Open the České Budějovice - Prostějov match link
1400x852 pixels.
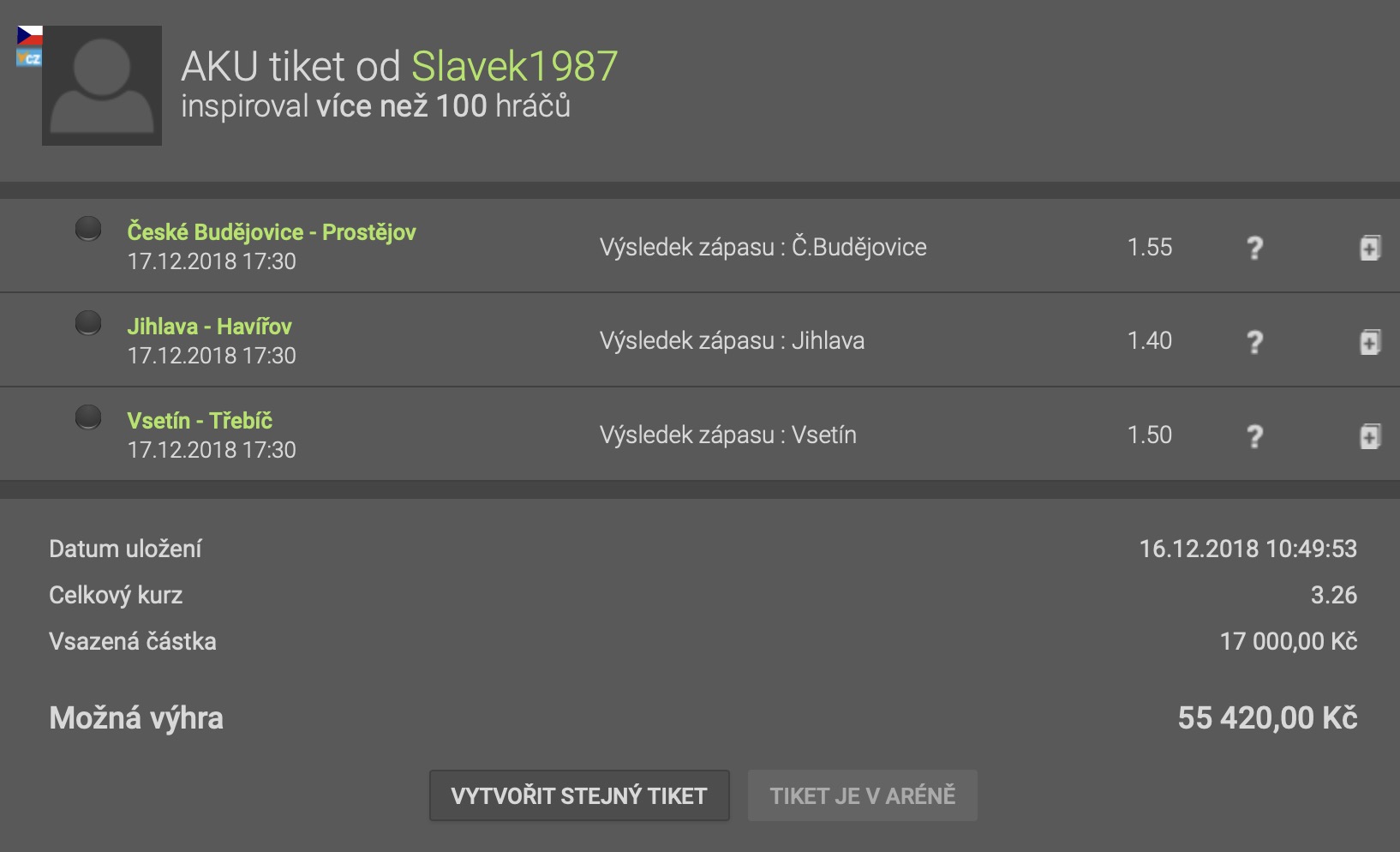point(272,232)
